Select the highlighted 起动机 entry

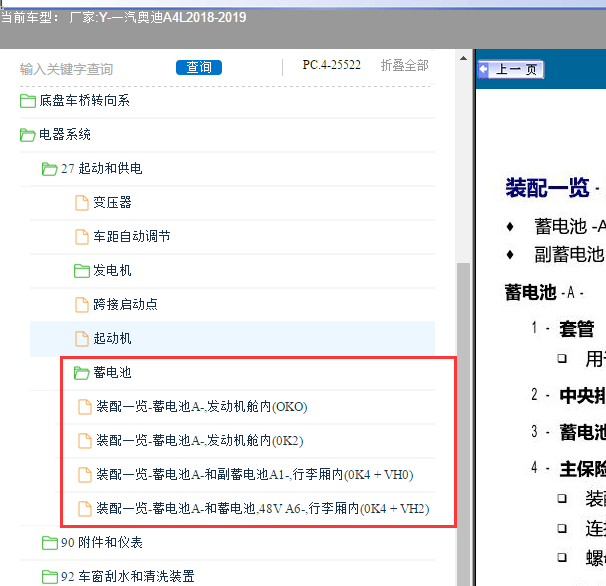(x=233, y=339)
